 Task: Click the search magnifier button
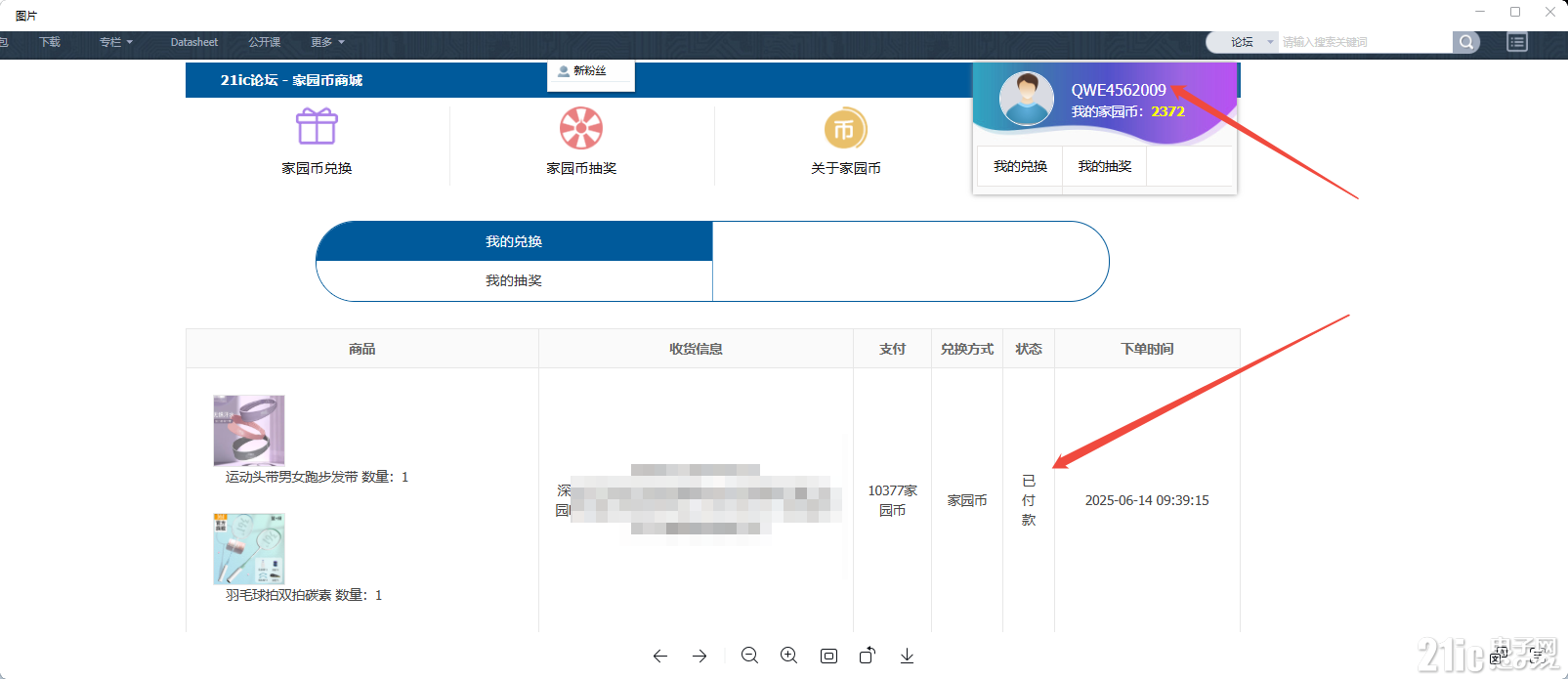point(1466,42)
